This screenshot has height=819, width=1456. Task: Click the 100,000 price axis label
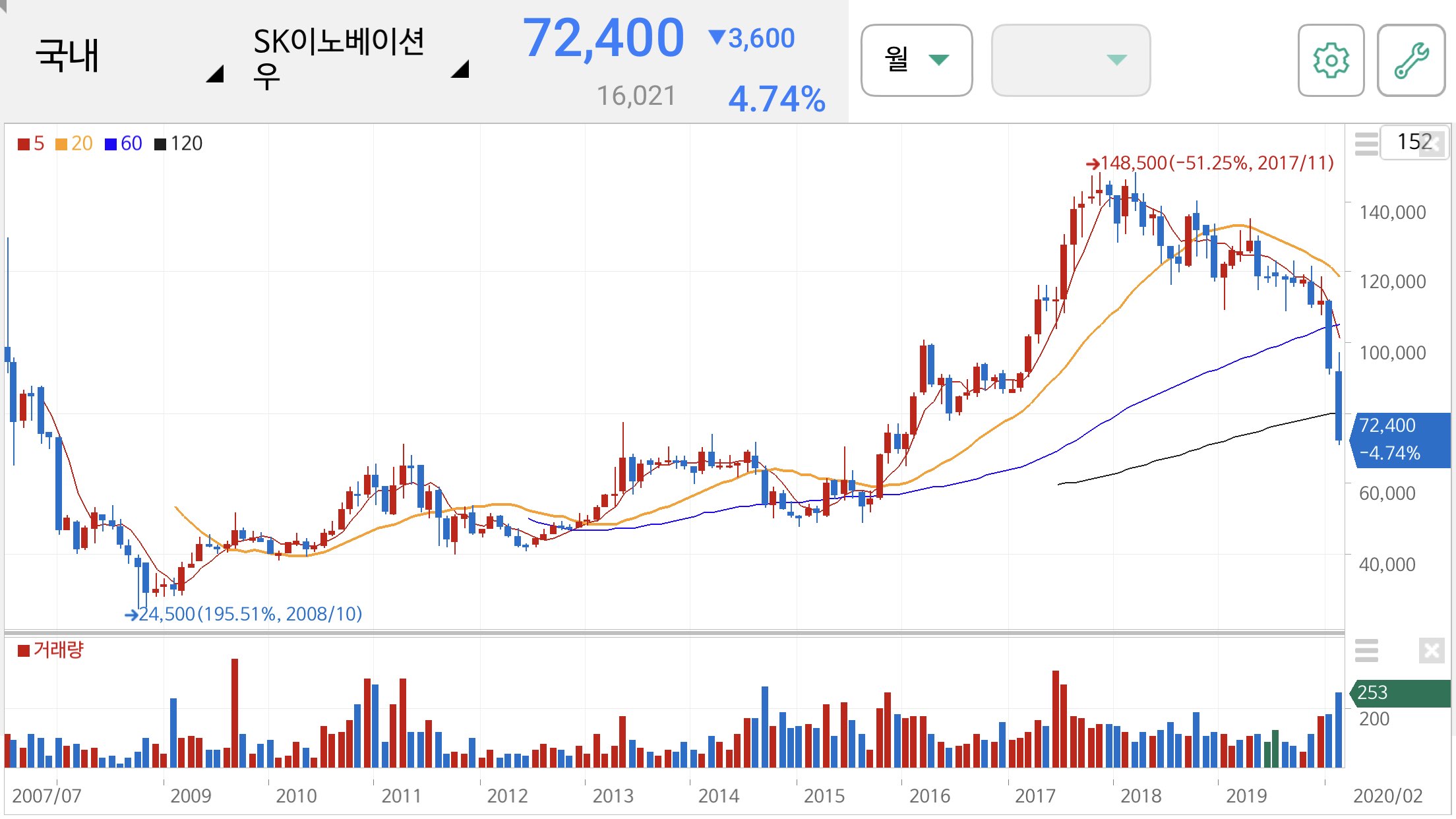click(1392, 353)
